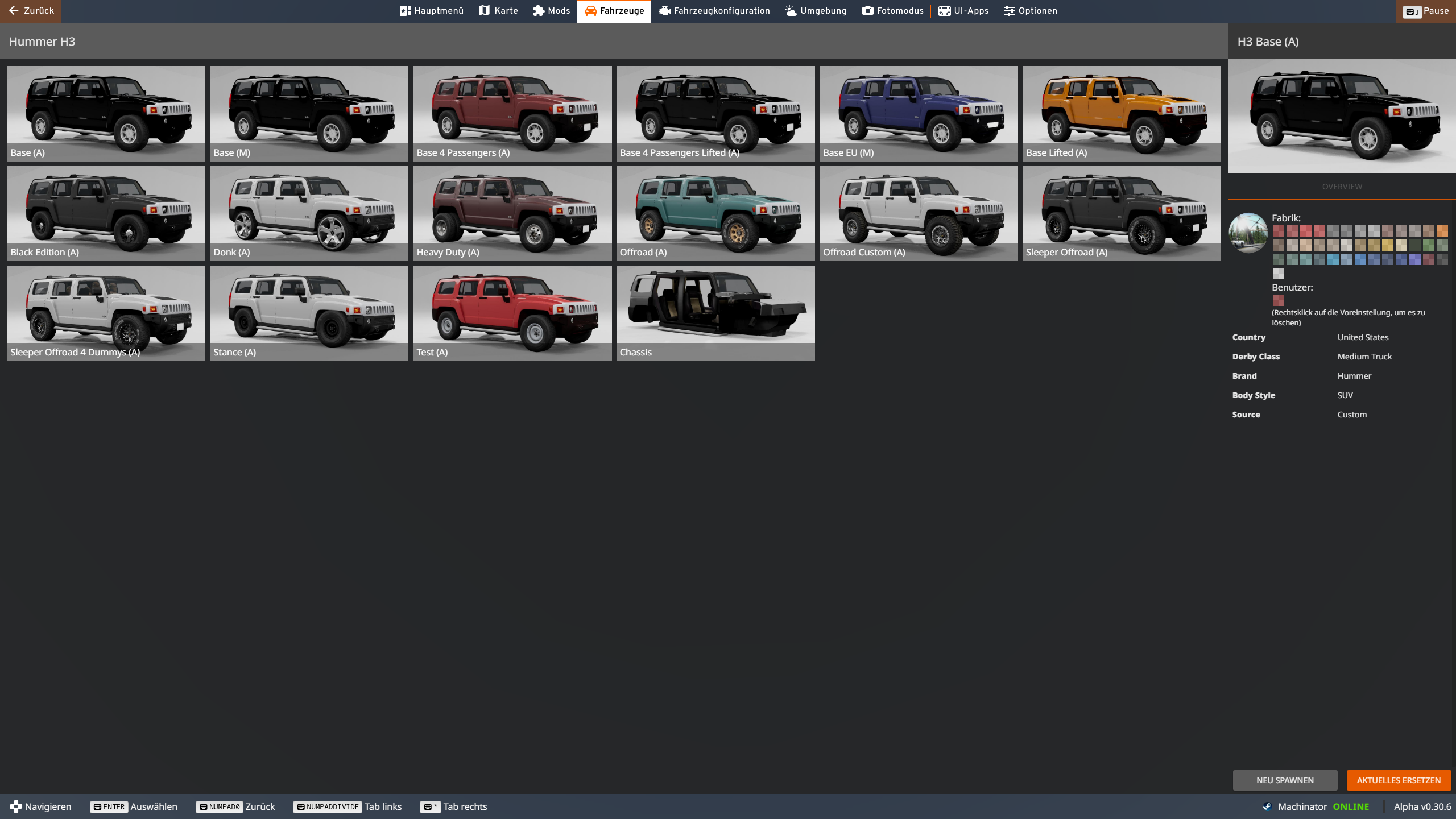Open Fahrzeugkonfiguration in the top bar
1456x819 pixels.
pyautogui.click(x=714, y=11)
